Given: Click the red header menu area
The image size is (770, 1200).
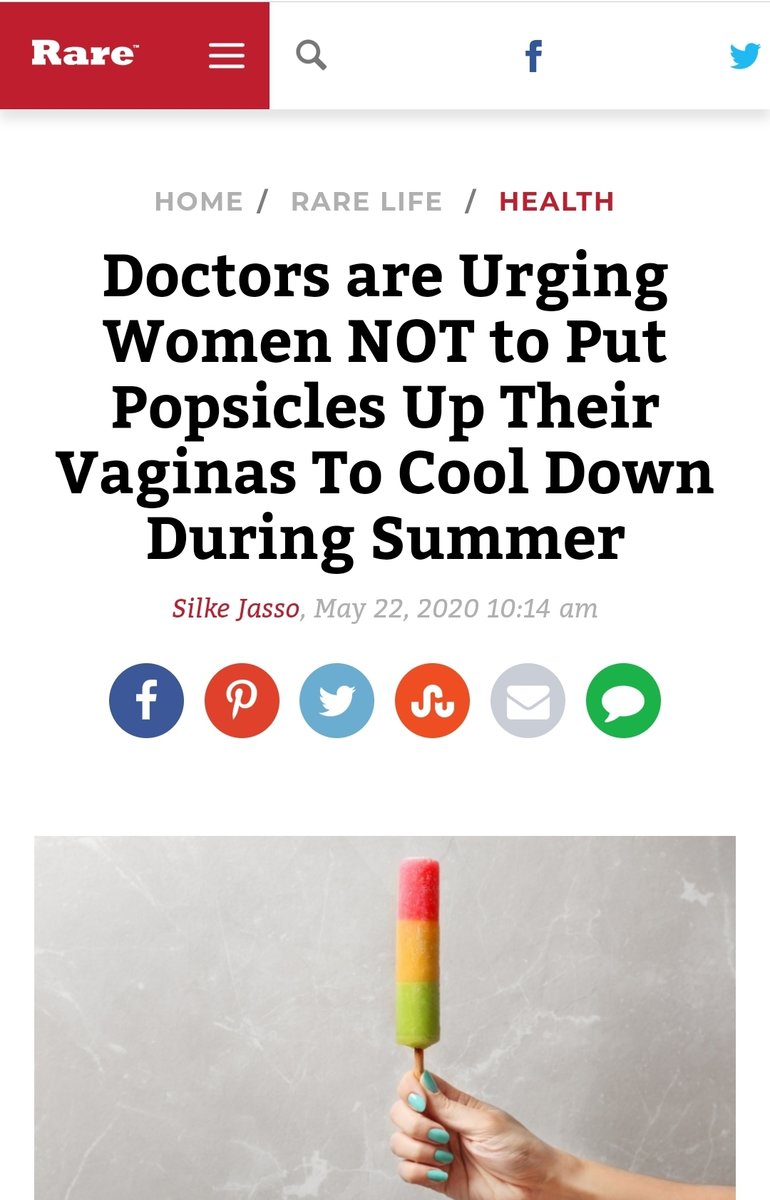Looking at the screenshot, I should pos(135,55).
